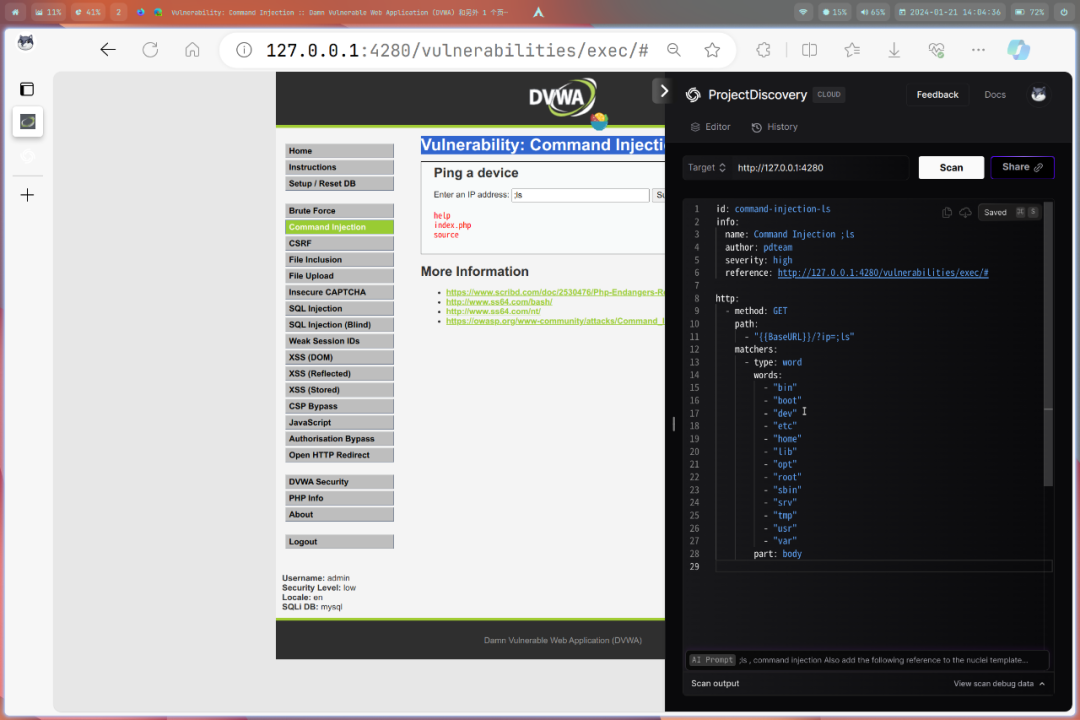Click the AI Prompt input field
This screenshot has width=1080, height=720.
867,660
